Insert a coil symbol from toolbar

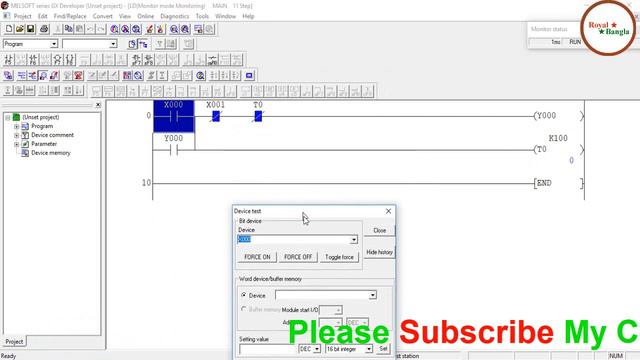pyautogui.click(x=57, y=60)
